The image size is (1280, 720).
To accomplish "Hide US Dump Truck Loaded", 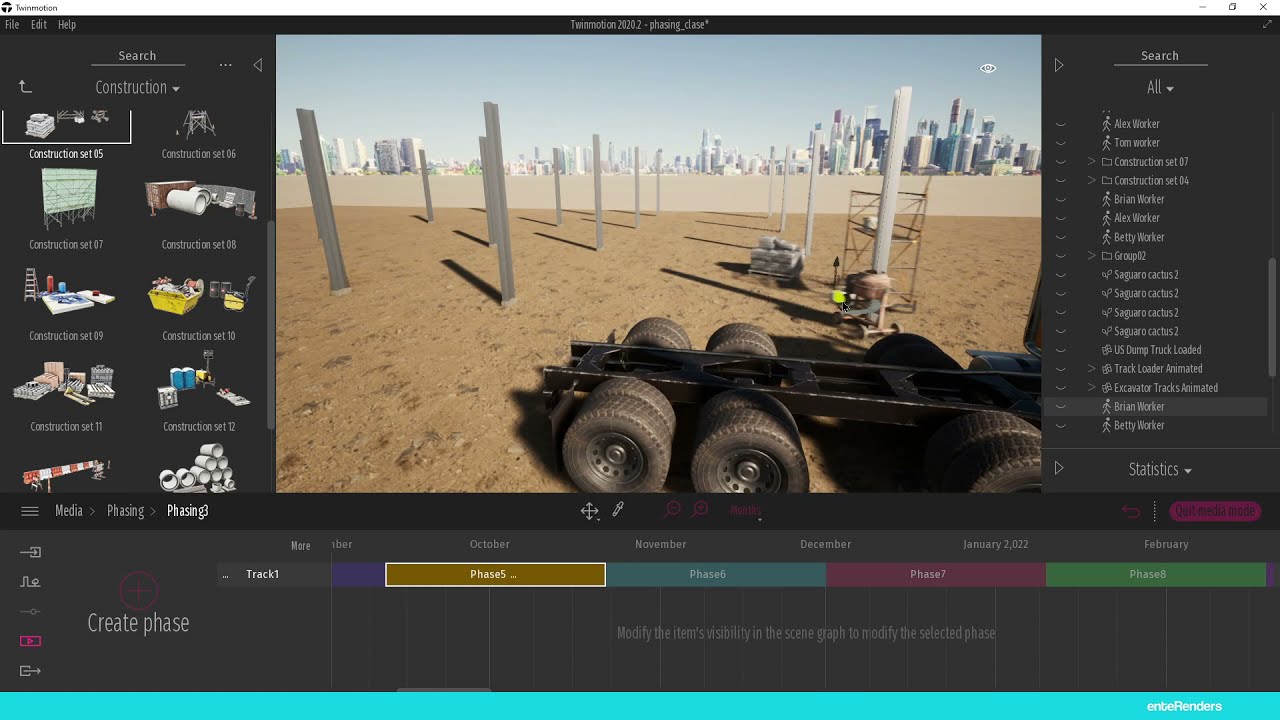I will (x=1061, y=350).
